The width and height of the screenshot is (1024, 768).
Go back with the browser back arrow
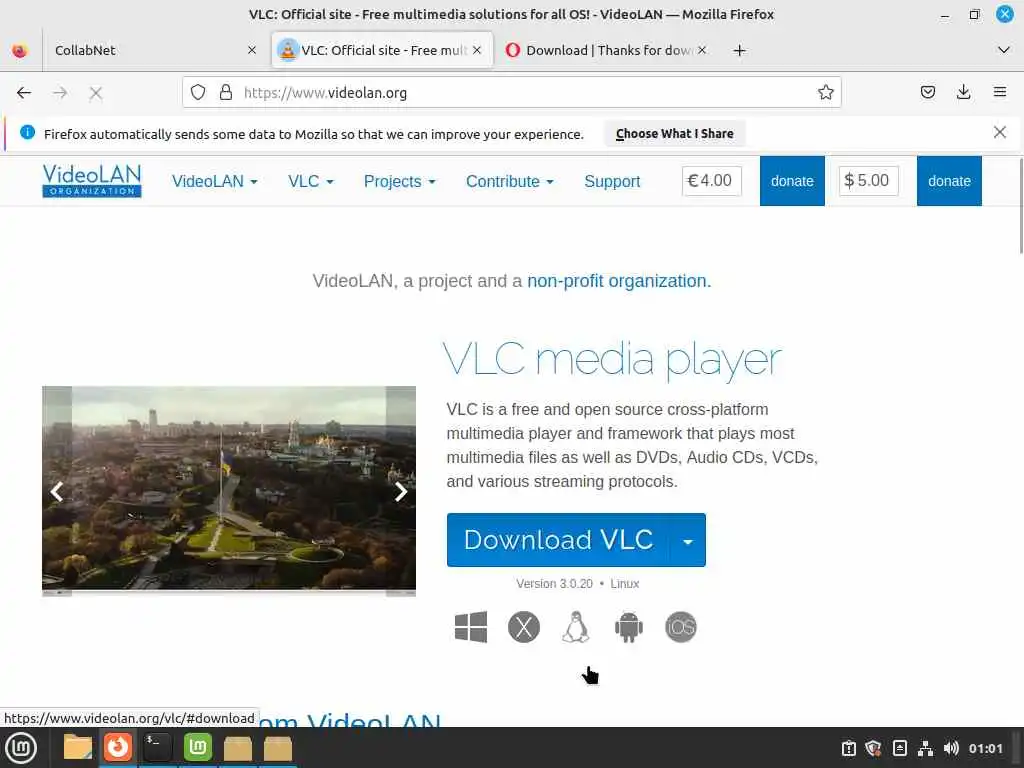[24, 93]
